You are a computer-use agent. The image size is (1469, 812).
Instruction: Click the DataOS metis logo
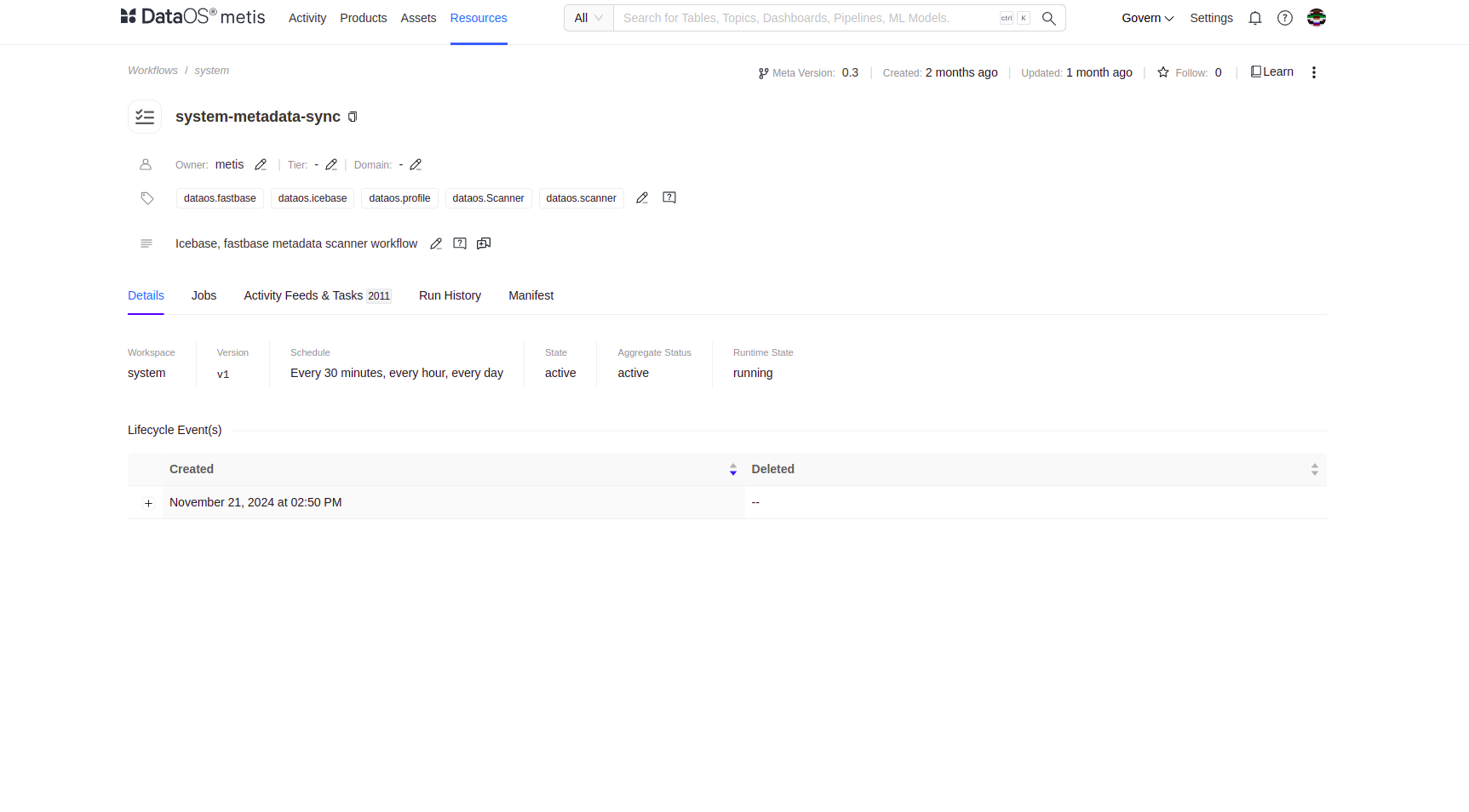click(193, 17)
